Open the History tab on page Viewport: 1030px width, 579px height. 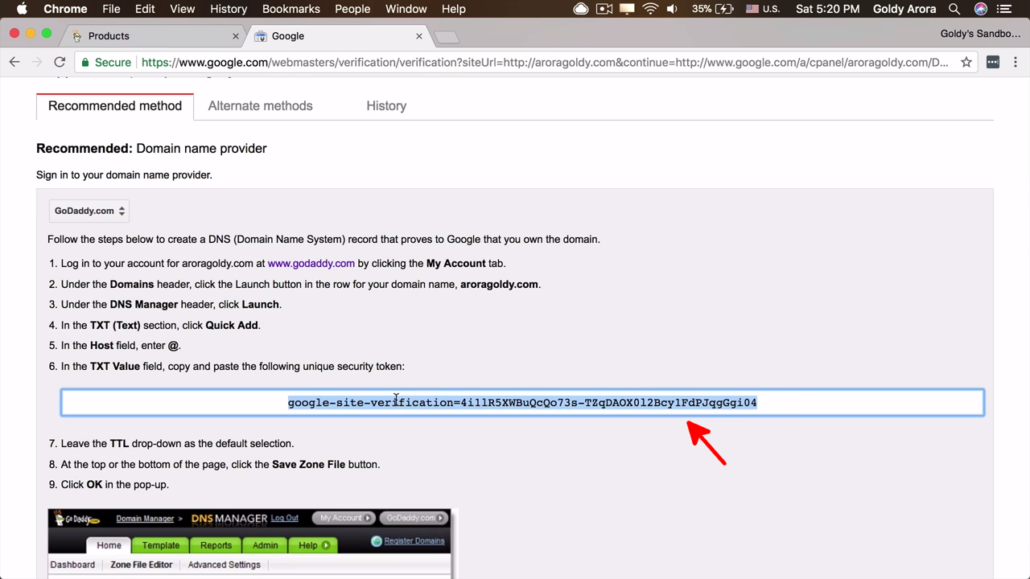(x=386, y=106)
